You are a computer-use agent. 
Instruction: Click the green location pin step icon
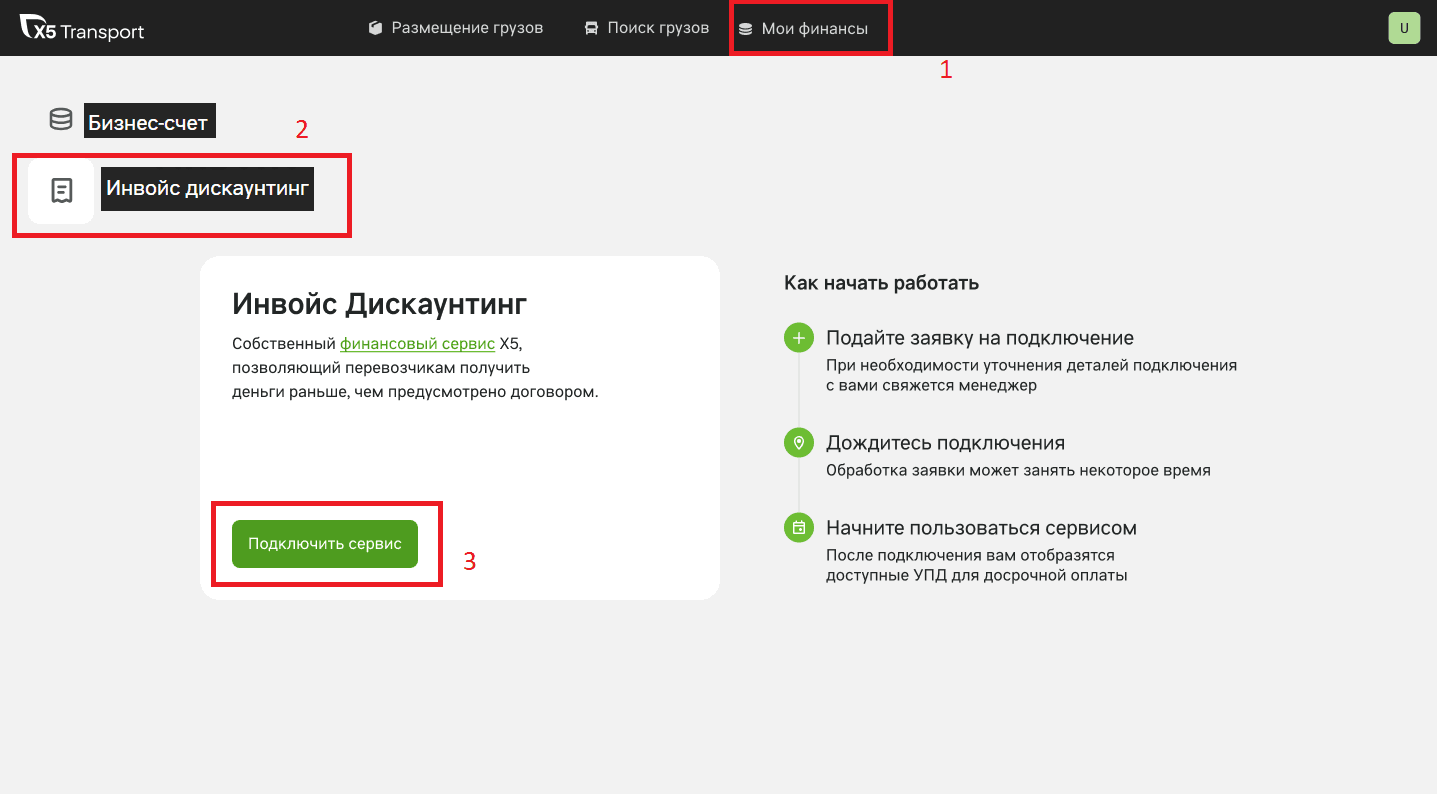(x=799, y=442)
